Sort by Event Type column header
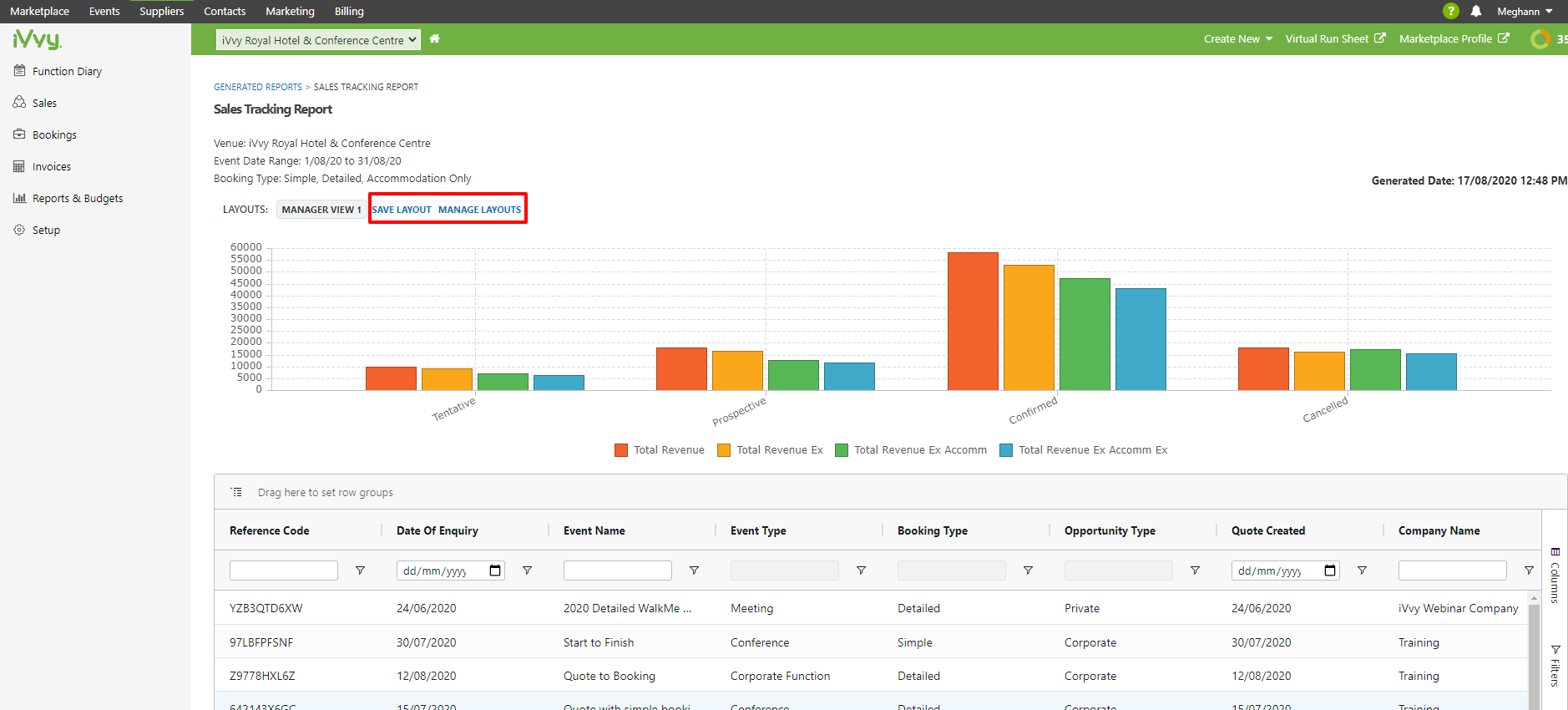Image resolution: width=1568 pixels, height=710 pixels. [x=758, y=530]
